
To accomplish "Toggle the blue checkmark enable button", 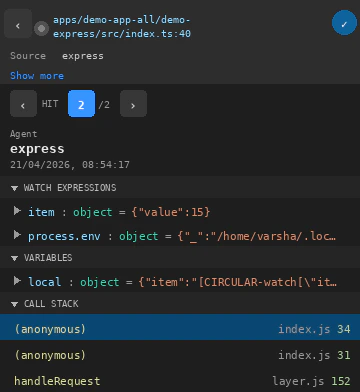I will tap(344, 23).
